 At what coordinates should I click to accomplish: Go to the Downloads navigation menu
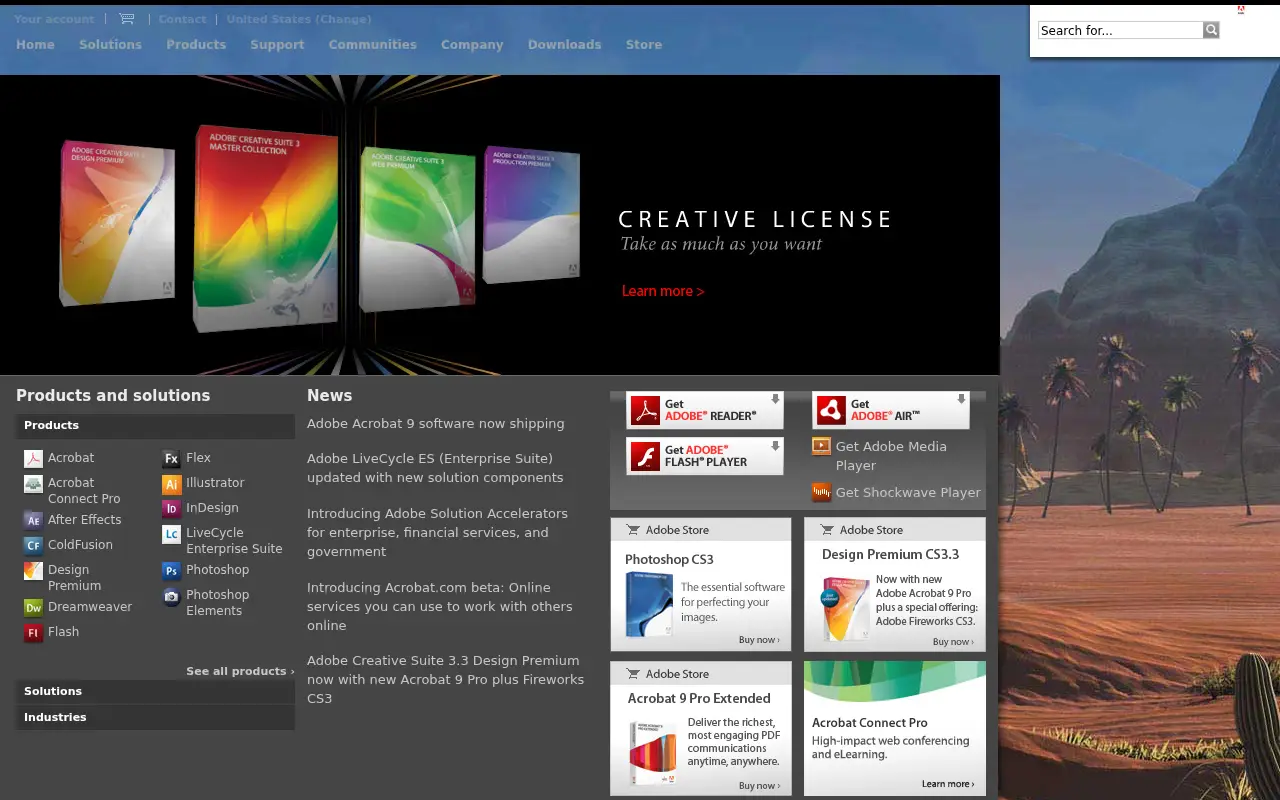click(x=565, y=45)
